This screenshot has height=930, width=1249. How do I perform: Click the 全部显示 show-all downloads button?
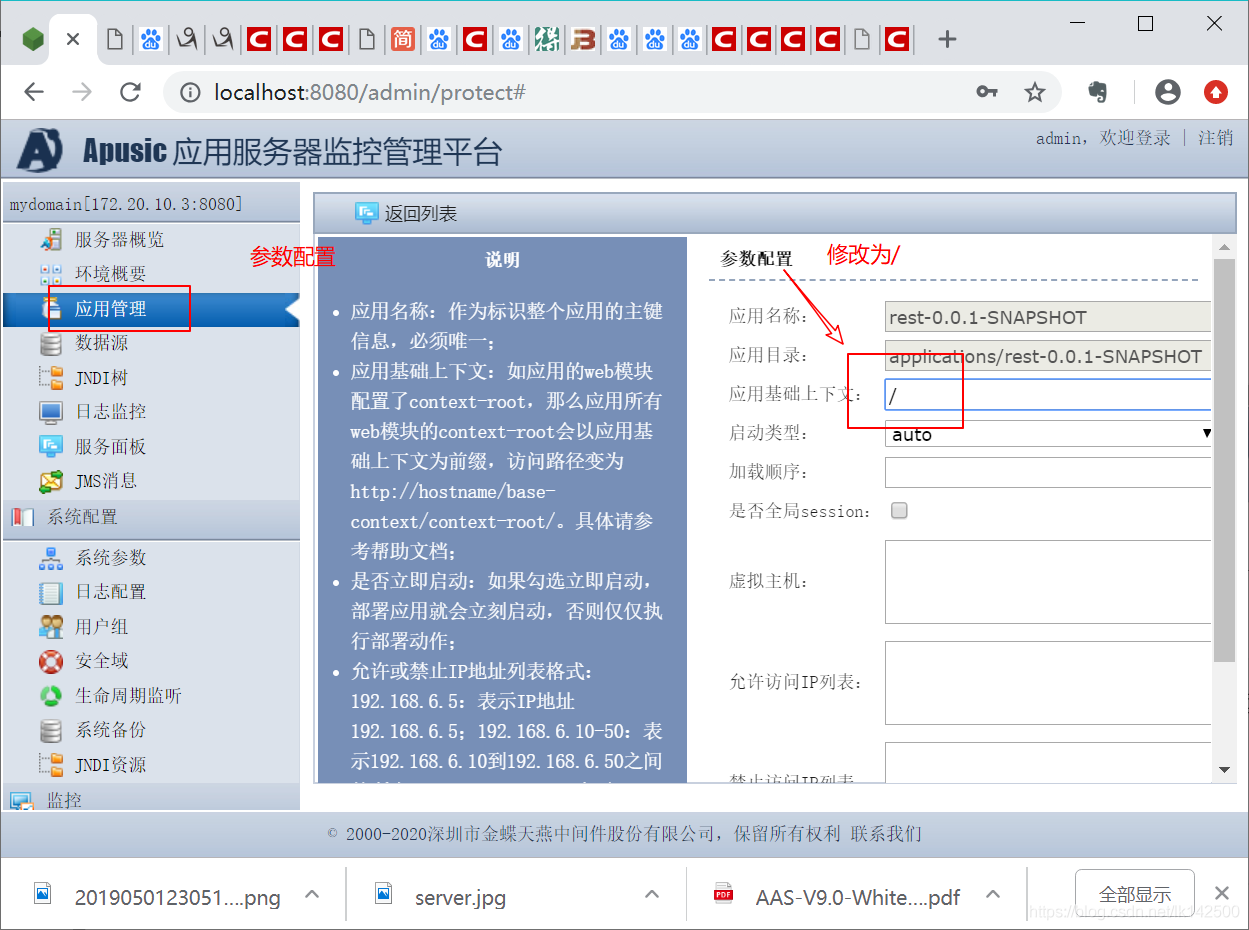click(x=1133, y=895)
